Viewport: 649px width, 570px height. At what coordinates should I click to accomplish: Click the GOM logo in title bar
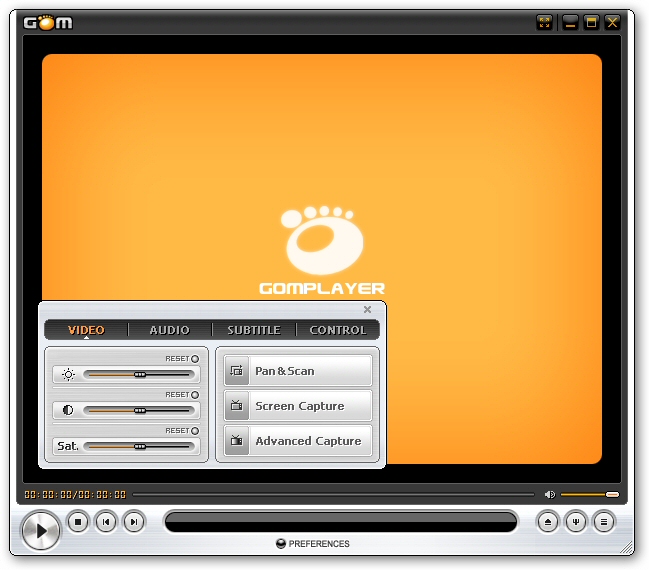pos(48,22)
